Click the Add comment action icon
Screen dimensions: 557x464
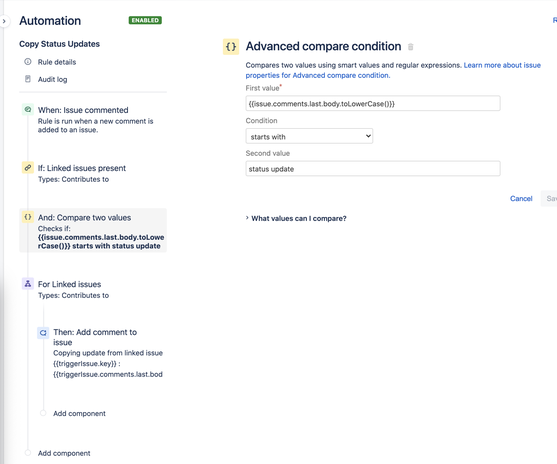[x=43, y=333]
